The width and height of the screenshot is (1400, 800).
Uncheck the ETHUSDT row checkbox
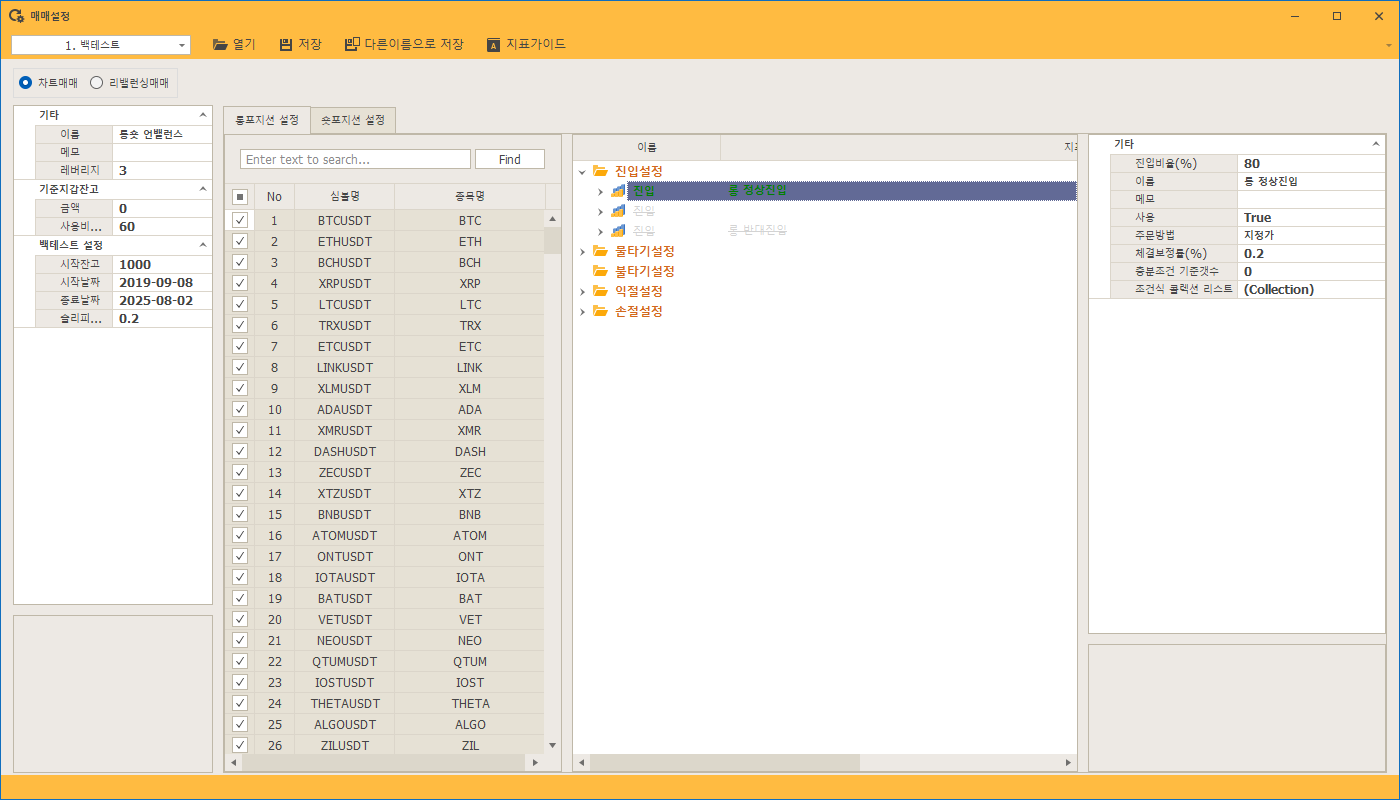(240, 241)
